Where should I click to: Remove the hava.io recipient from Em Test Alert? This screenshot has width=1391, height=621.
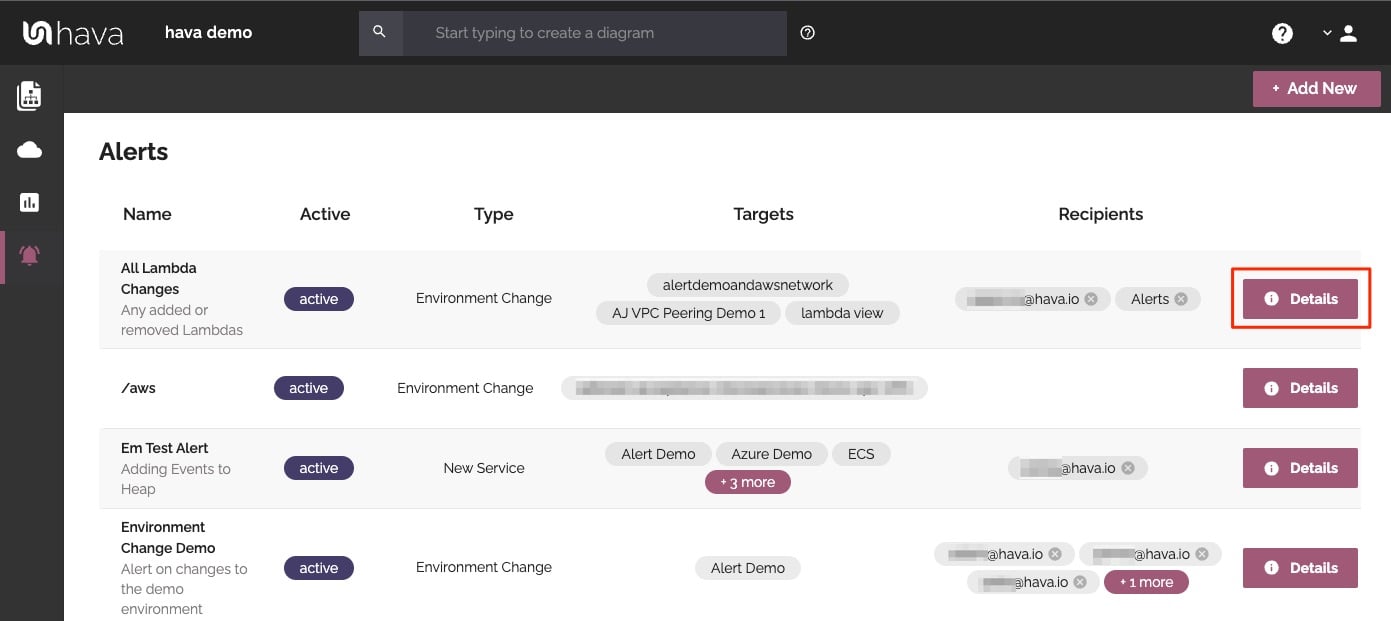click(x=1127, y=467)
